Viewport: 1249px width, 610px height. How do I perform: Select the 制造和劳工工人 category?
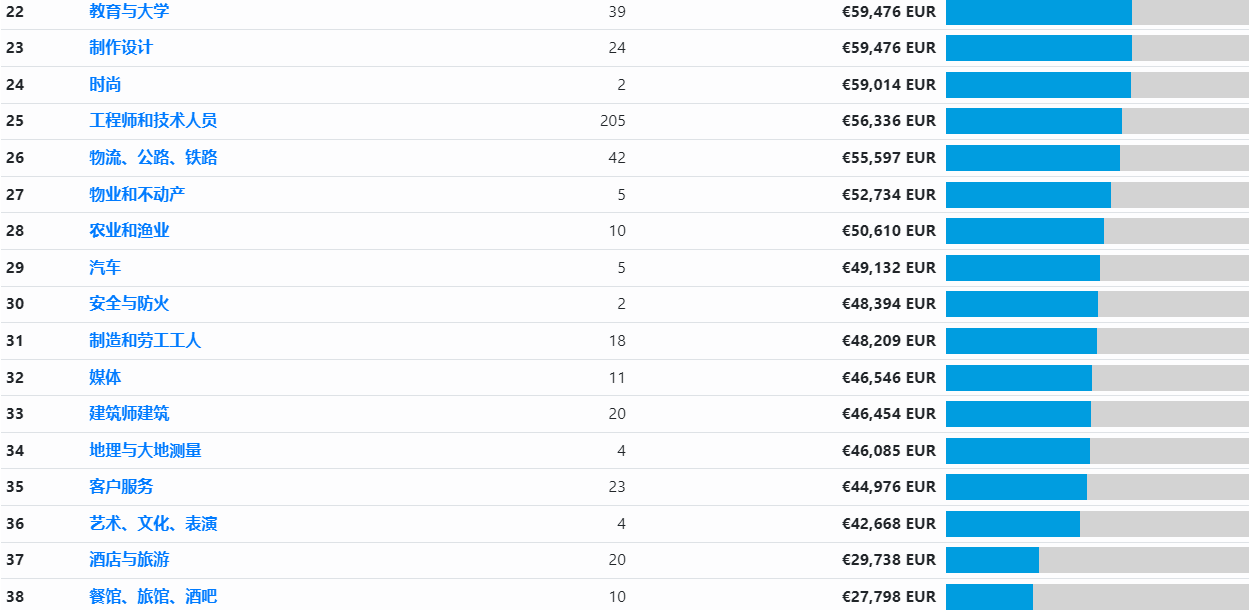coord(145,340)
